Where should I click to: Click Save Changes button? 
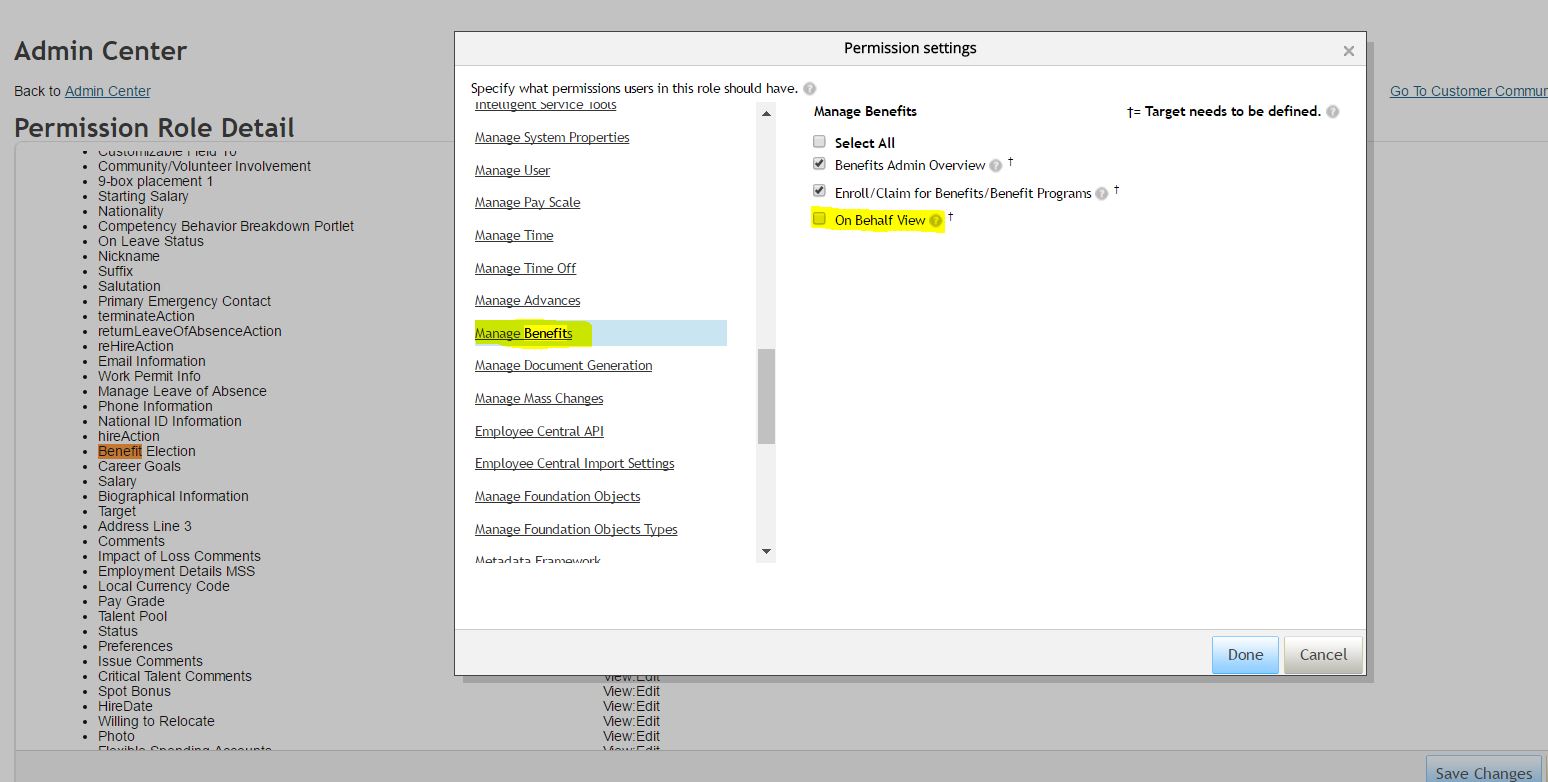pos(1483,771)
